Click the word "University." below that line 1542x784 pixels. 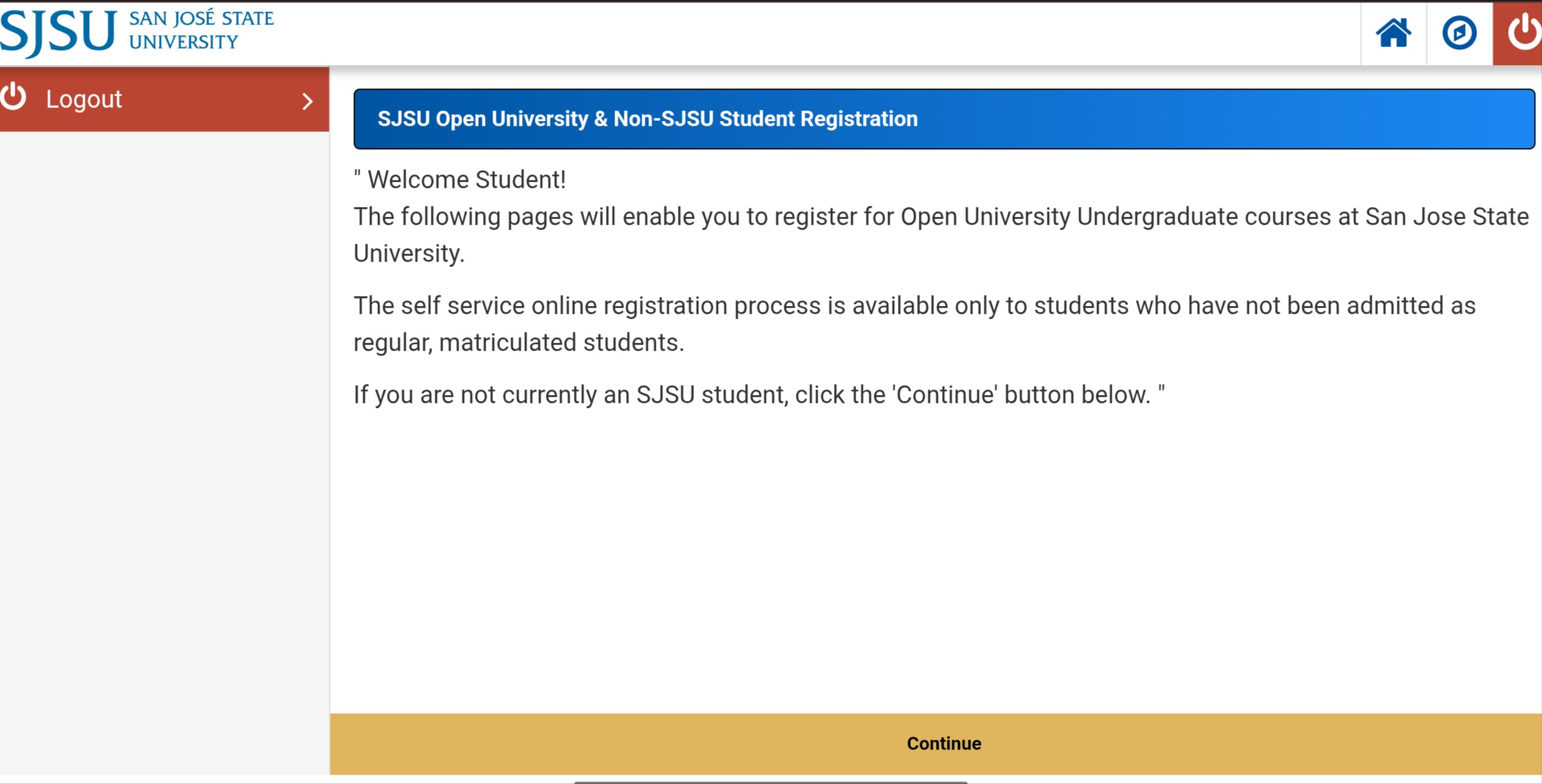coord(409,254)
